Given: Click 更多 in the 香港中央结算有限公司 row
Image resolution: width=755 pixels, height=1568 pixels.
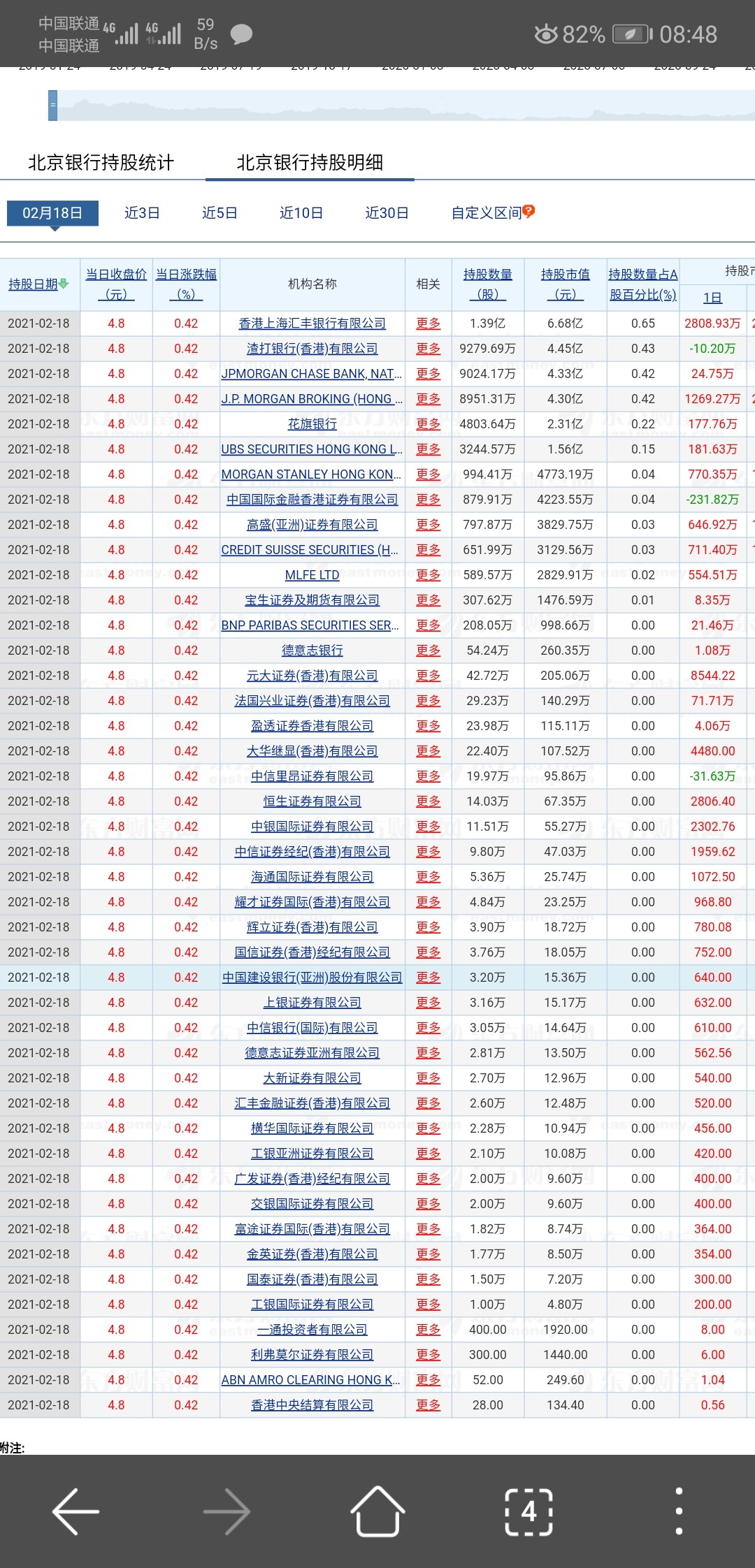Looking at the screenshot, I should [429, 1405].
